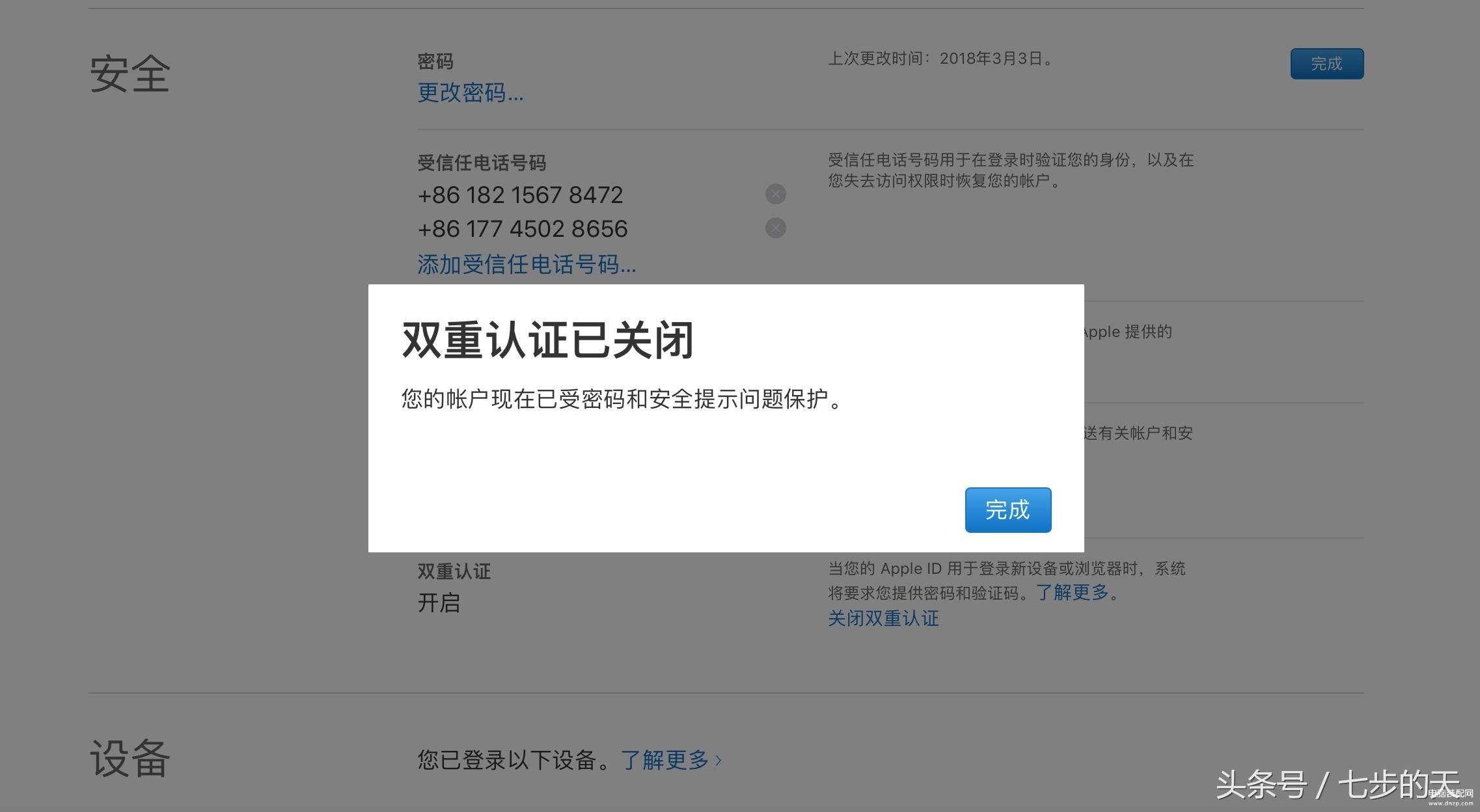Click the 设备 section heading
This screenshot has height=812, width=1480.
click(130, 758)
